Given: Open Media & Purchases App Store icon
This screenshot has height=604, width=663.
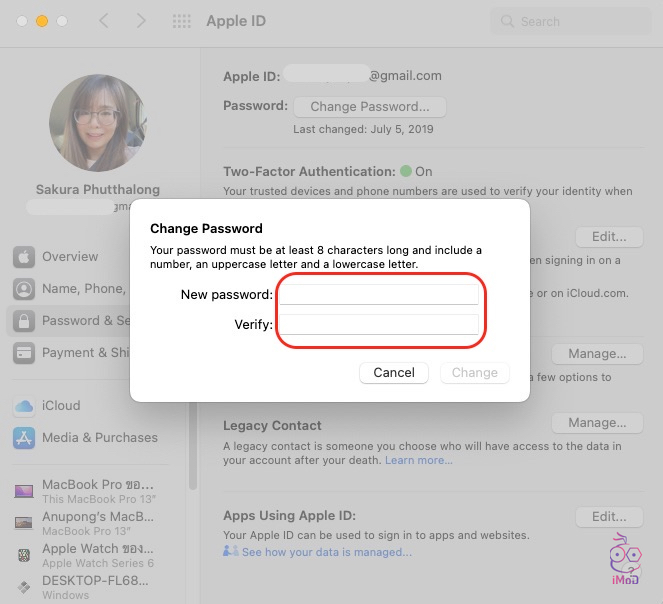Looking at the screenshot, I should [24, 438].
